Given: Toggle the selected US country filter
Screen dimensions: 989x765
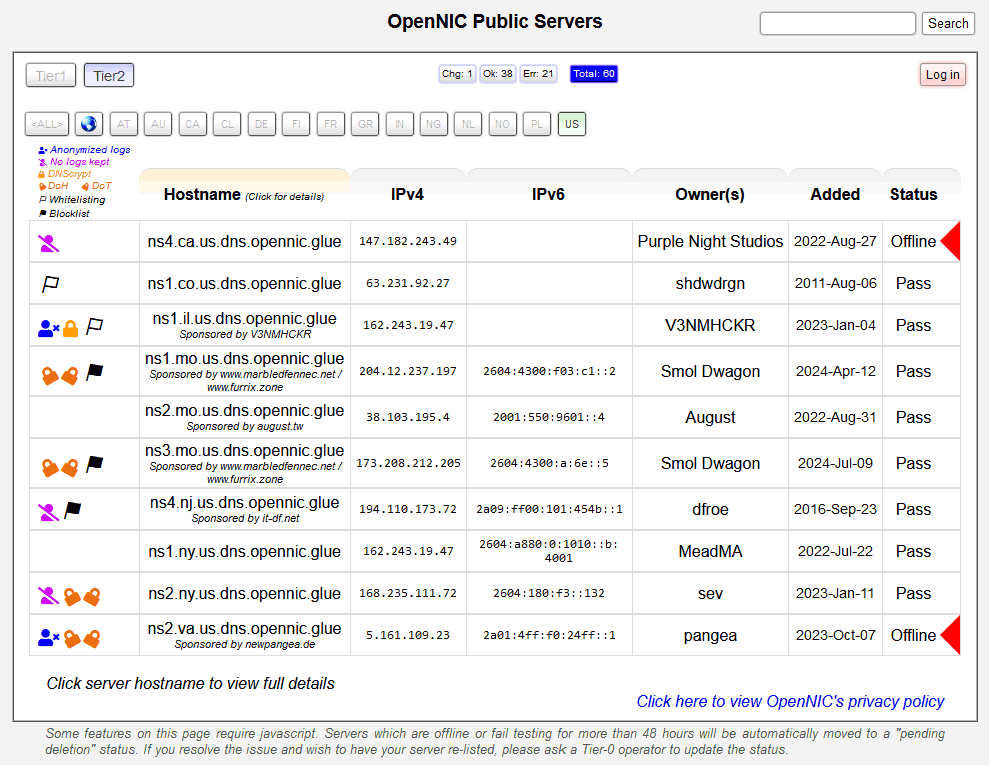Looking at the screenshot, I should 571,124.
